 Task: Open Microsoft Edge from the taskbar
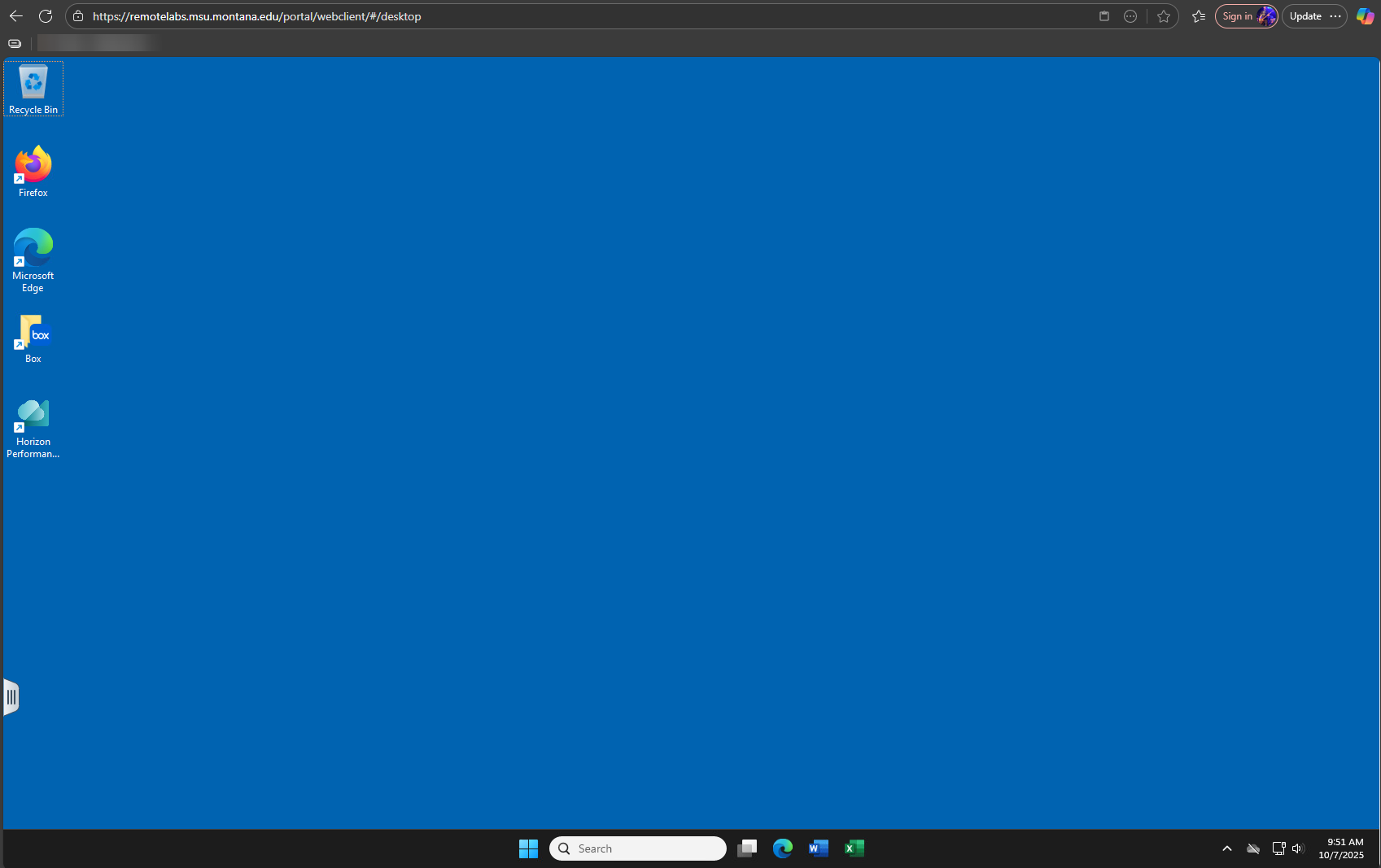click(782, 848)
